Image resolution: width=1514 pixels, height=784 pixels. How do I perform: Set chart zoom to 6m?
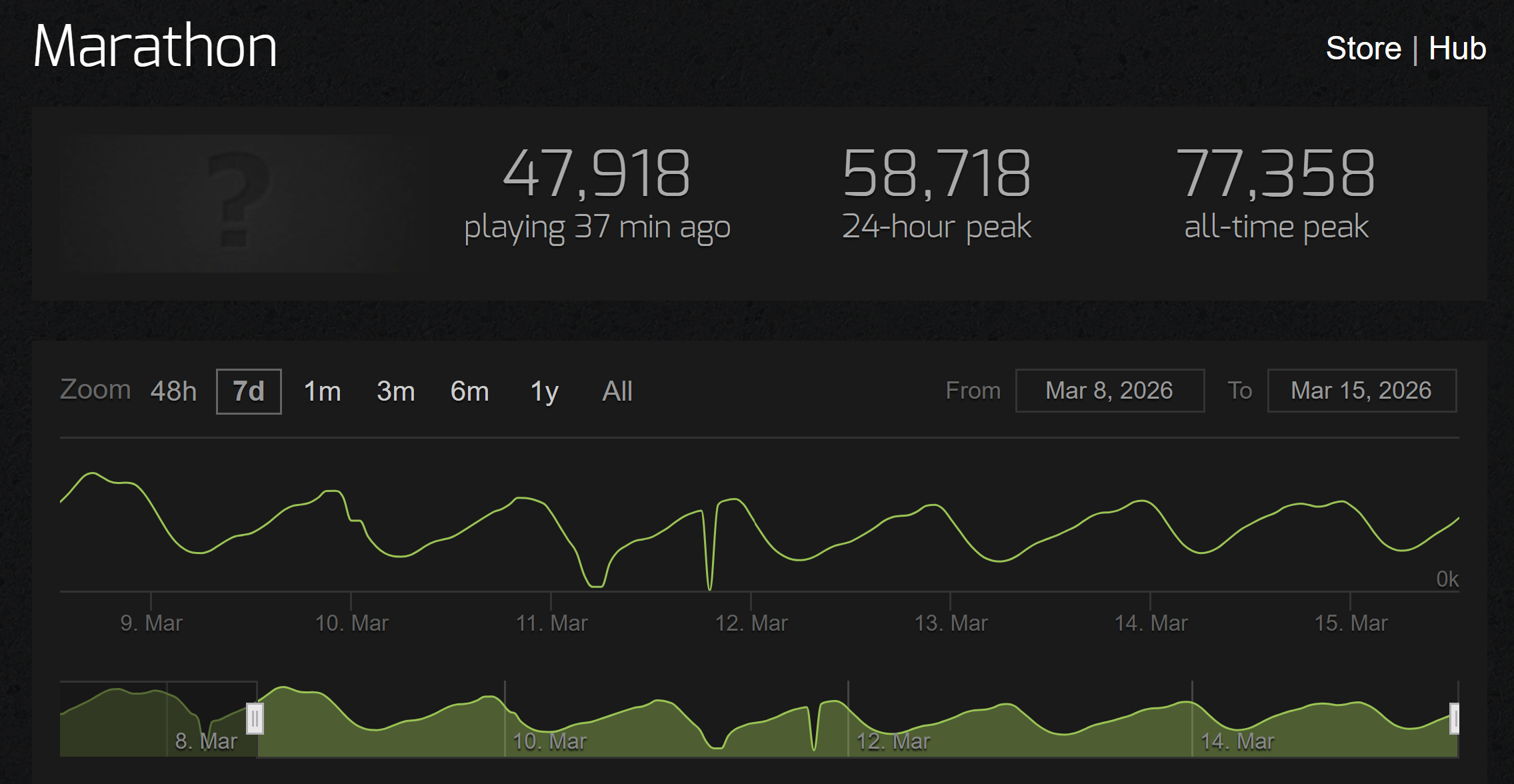click(x=469, y=391)
